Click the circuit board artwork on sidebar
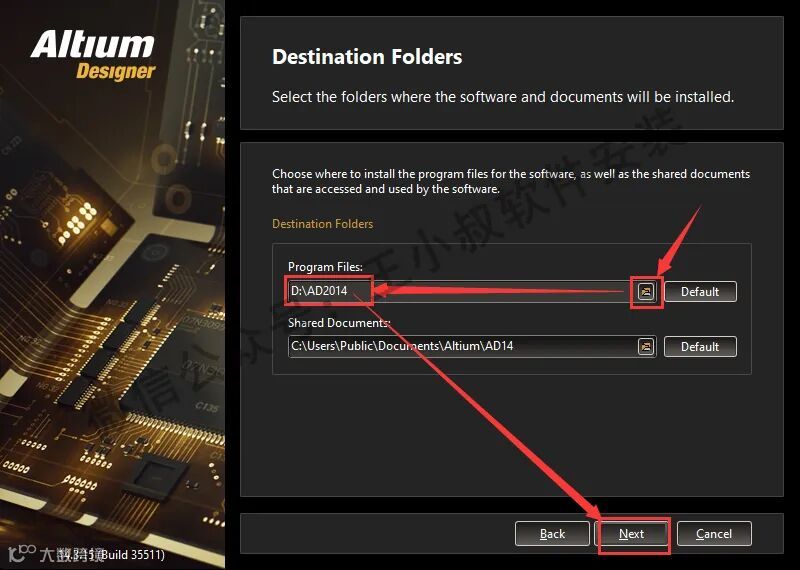 click(x=112, y=316)
